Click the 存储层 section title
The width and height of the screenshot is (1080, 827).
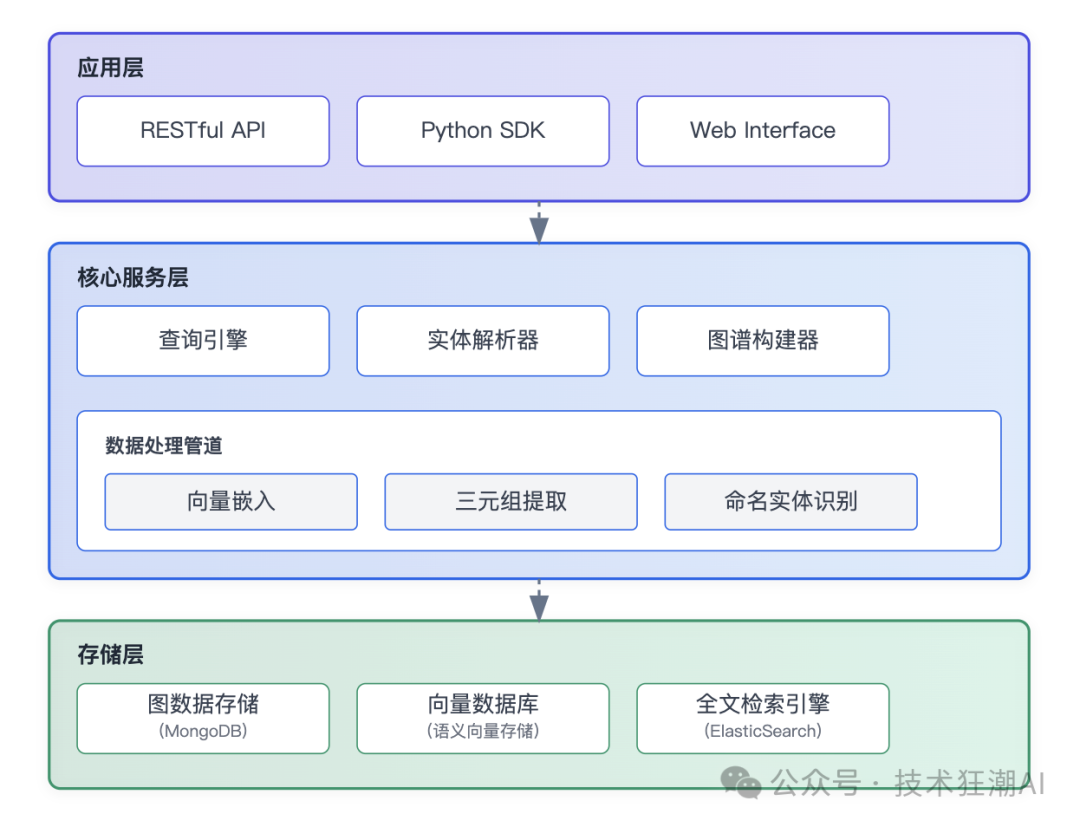[110, 656]
